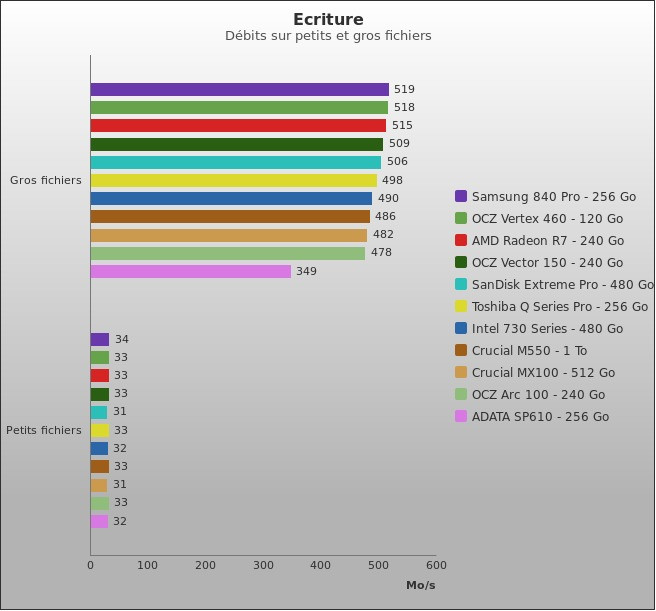Click the x-axis tick label '600'

pos(436,565)
